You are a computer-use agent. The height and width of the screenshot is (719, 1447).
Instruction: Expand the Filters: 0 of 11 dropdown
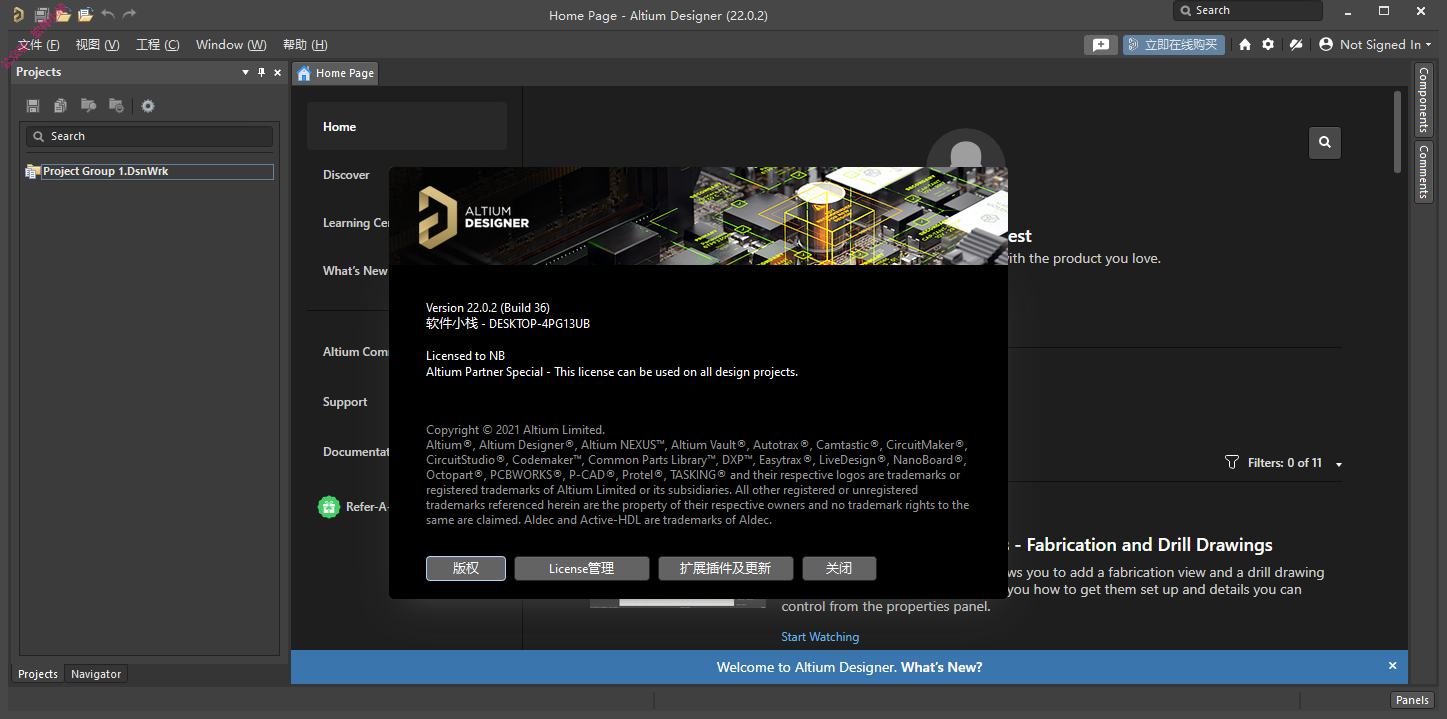pyautogui.click(x=1339, y=464)
